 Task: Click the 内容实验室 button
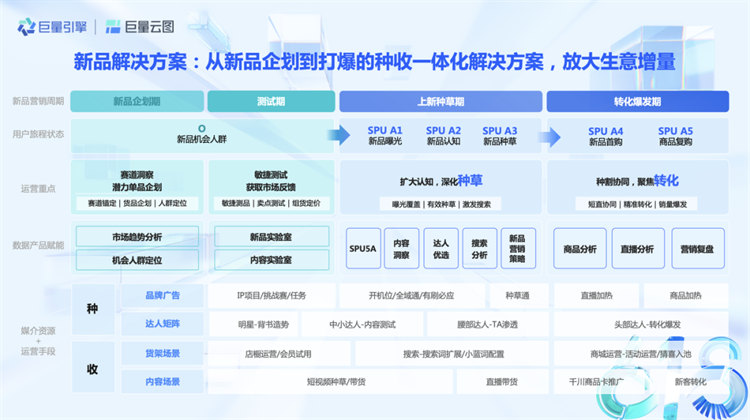pyautogui.click(x=270, y=259)
